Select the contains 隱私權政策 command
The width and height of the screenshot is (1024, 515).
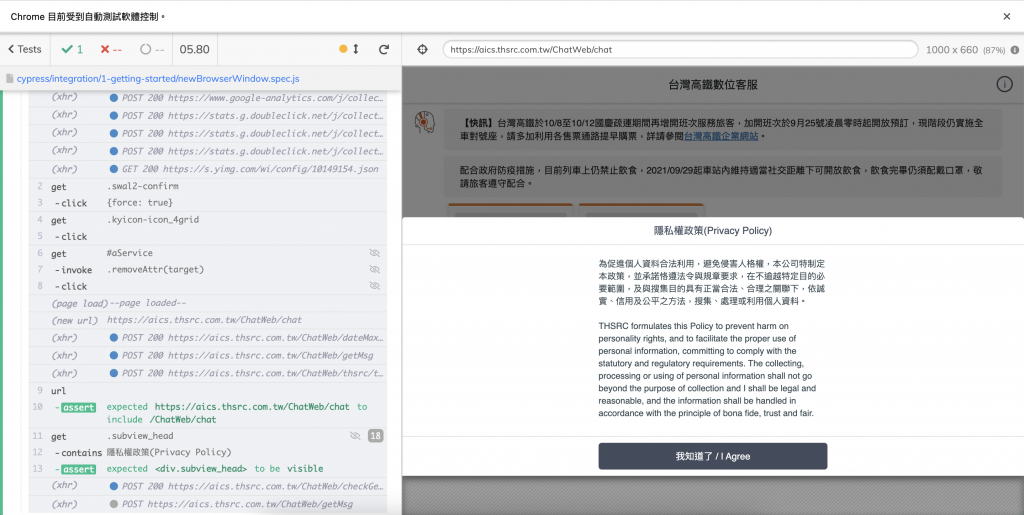[x=208, y=452]
